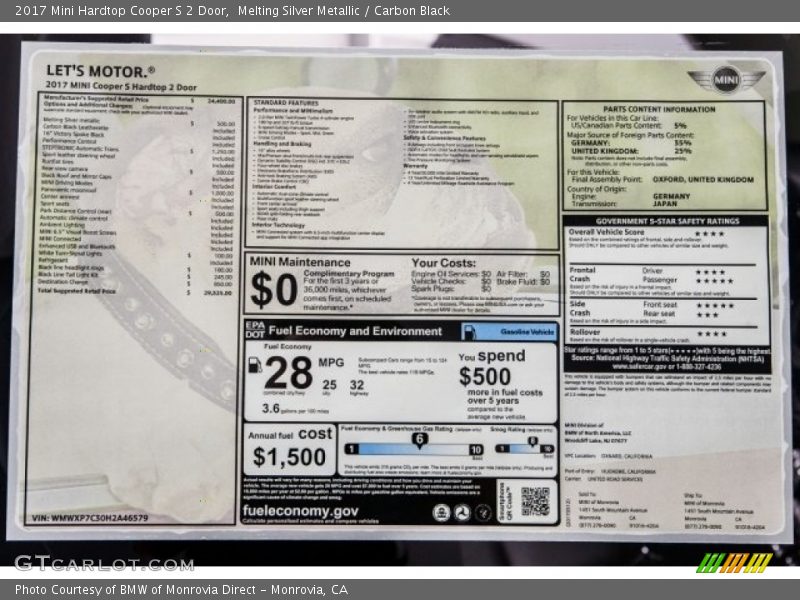The image size is (800, 600).
Task: Click '2017 MINI Cooper S Hardtop 2 Door' subtitle
Action: [x=121, y=86]
